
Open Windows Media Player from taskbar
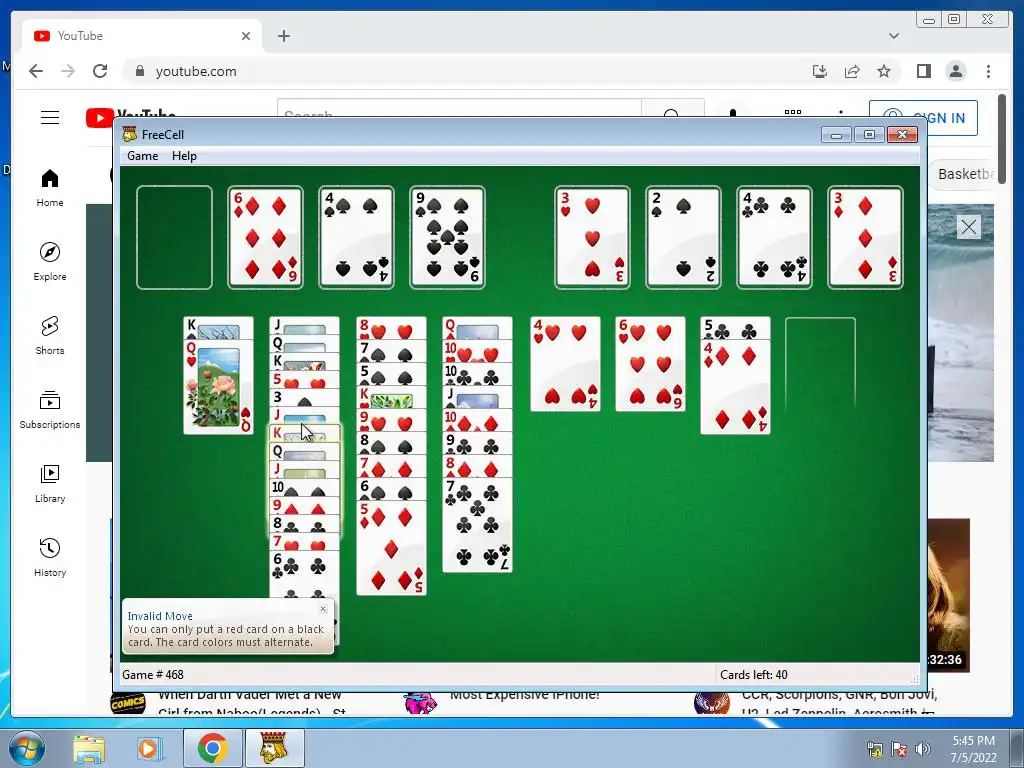(x=148, y=748)
